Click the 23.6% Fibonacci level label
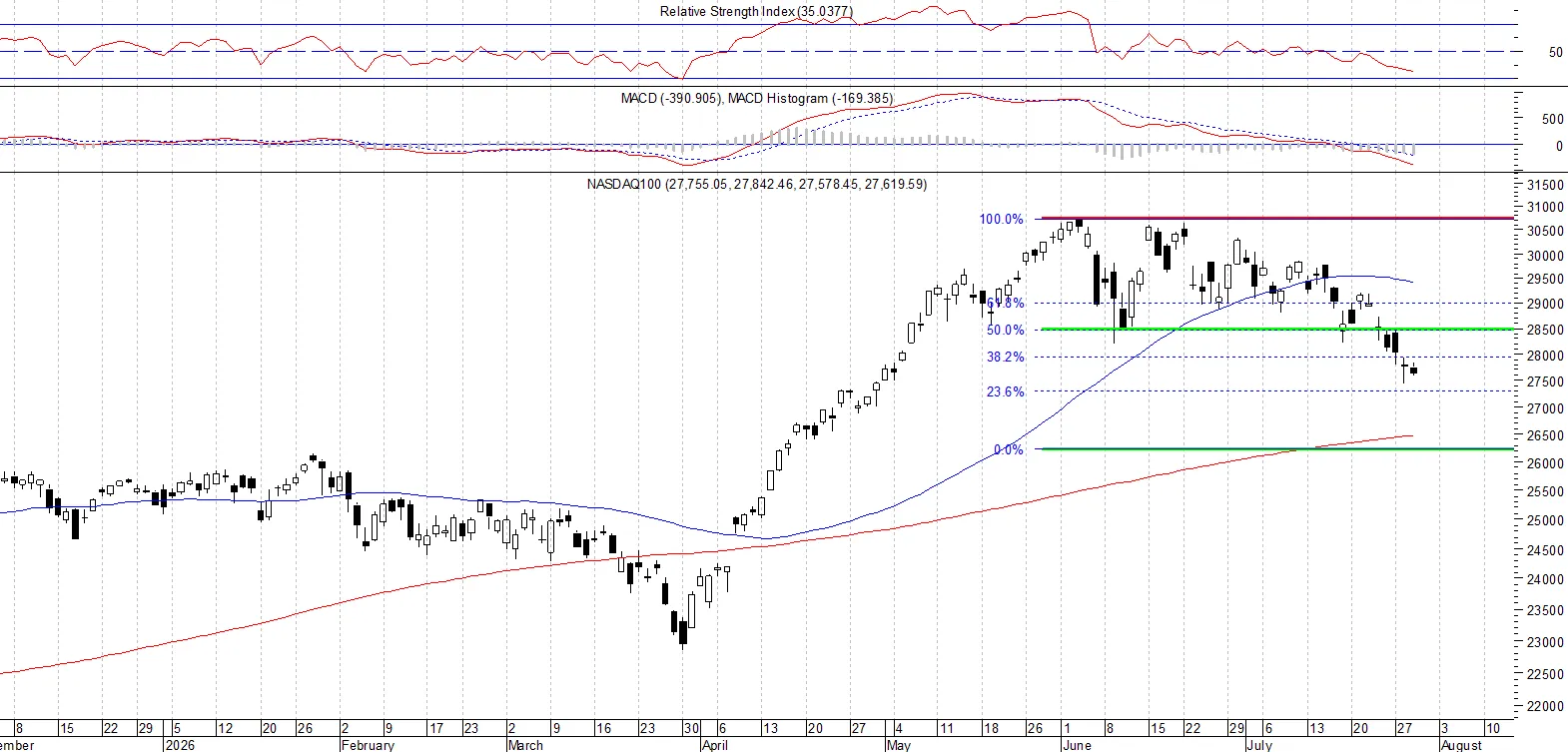This screenshot has height=752, width=1568. tap(1006, 391)
